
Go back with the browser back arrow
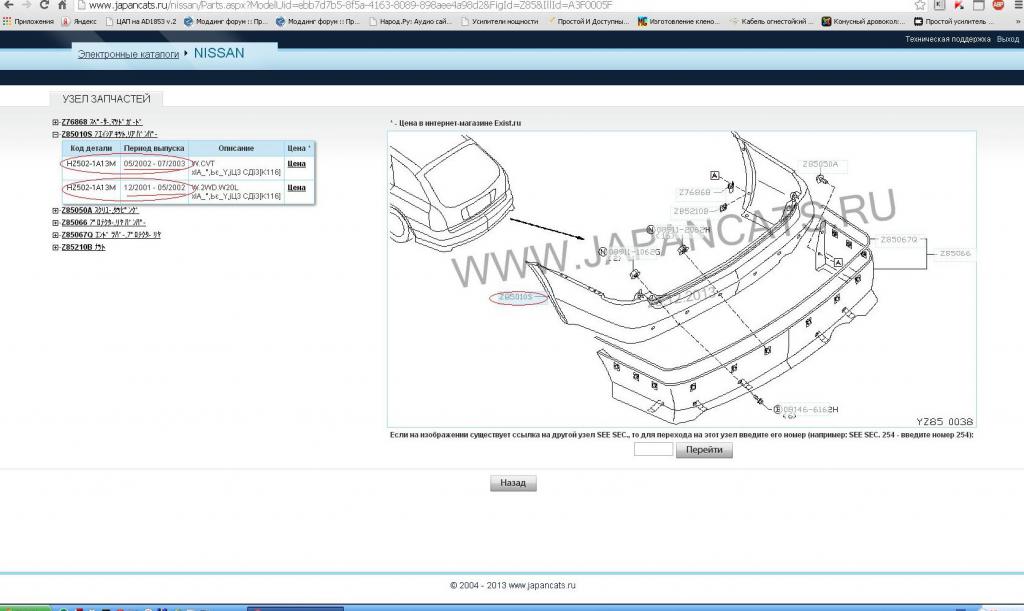pos(9,5)
